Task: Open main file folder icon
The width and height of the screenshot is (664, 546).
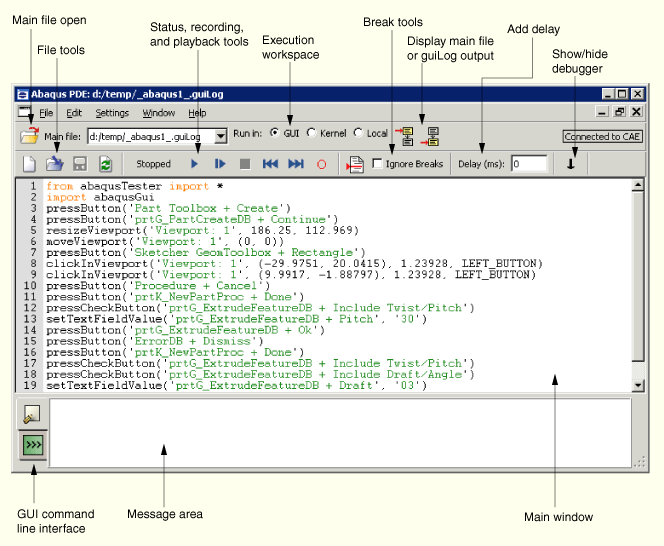Action: [29, 136]
